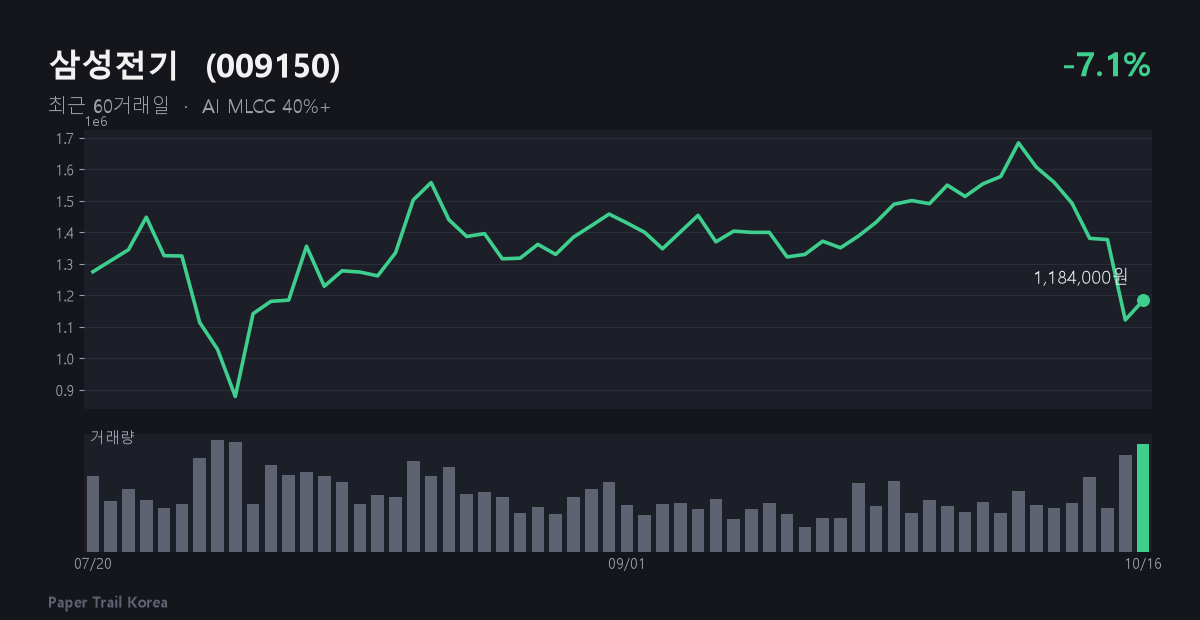1200x620 pixels.
Task: Select the green highlighted volume bar
Action: [x=1143, y=497]
